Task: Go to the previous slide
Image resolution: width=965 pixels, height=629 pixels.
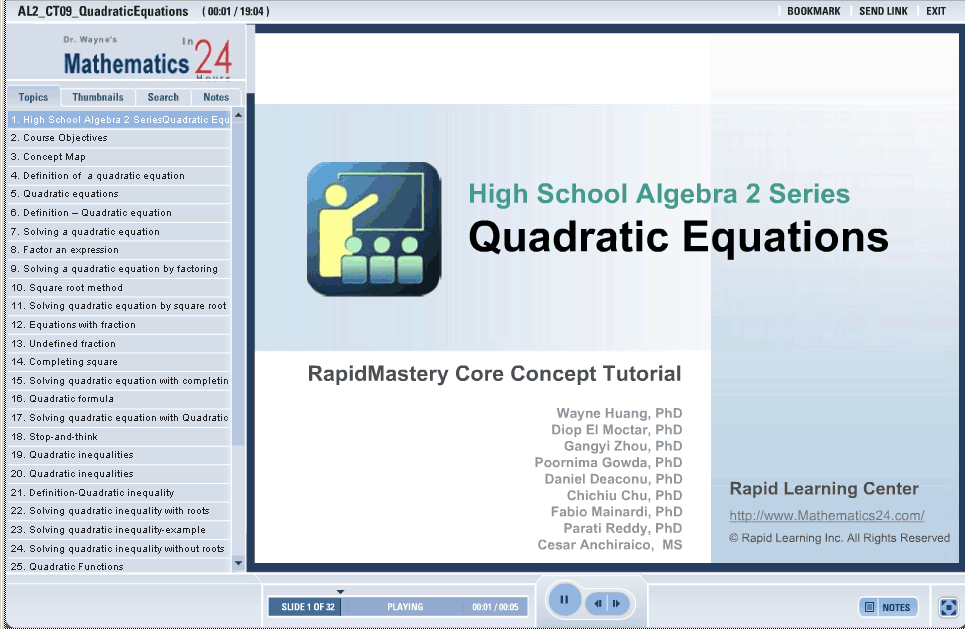Action: [x=598, y=603]
